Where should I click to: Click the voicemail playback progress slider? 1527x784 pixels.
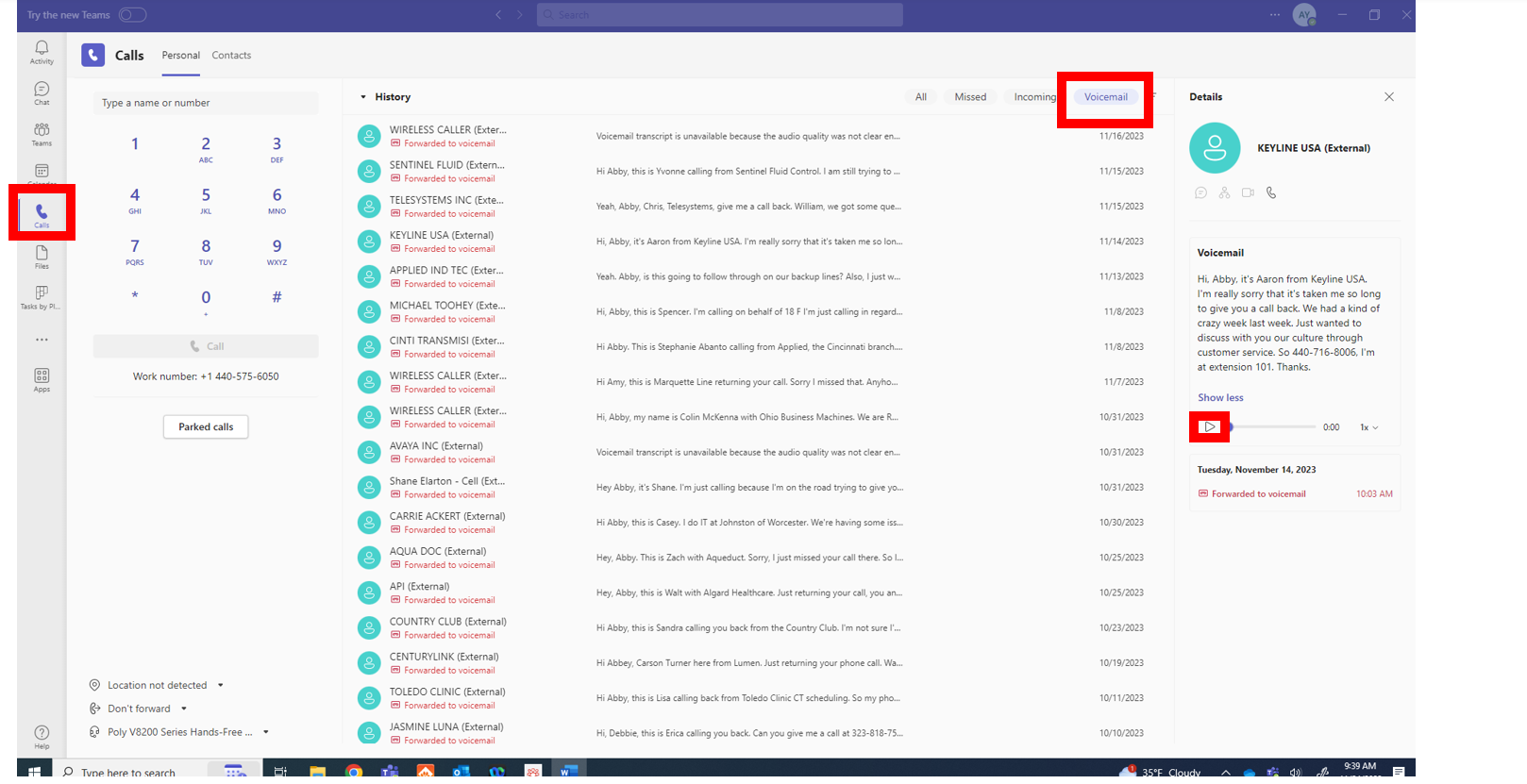[x=1272, y=427]
